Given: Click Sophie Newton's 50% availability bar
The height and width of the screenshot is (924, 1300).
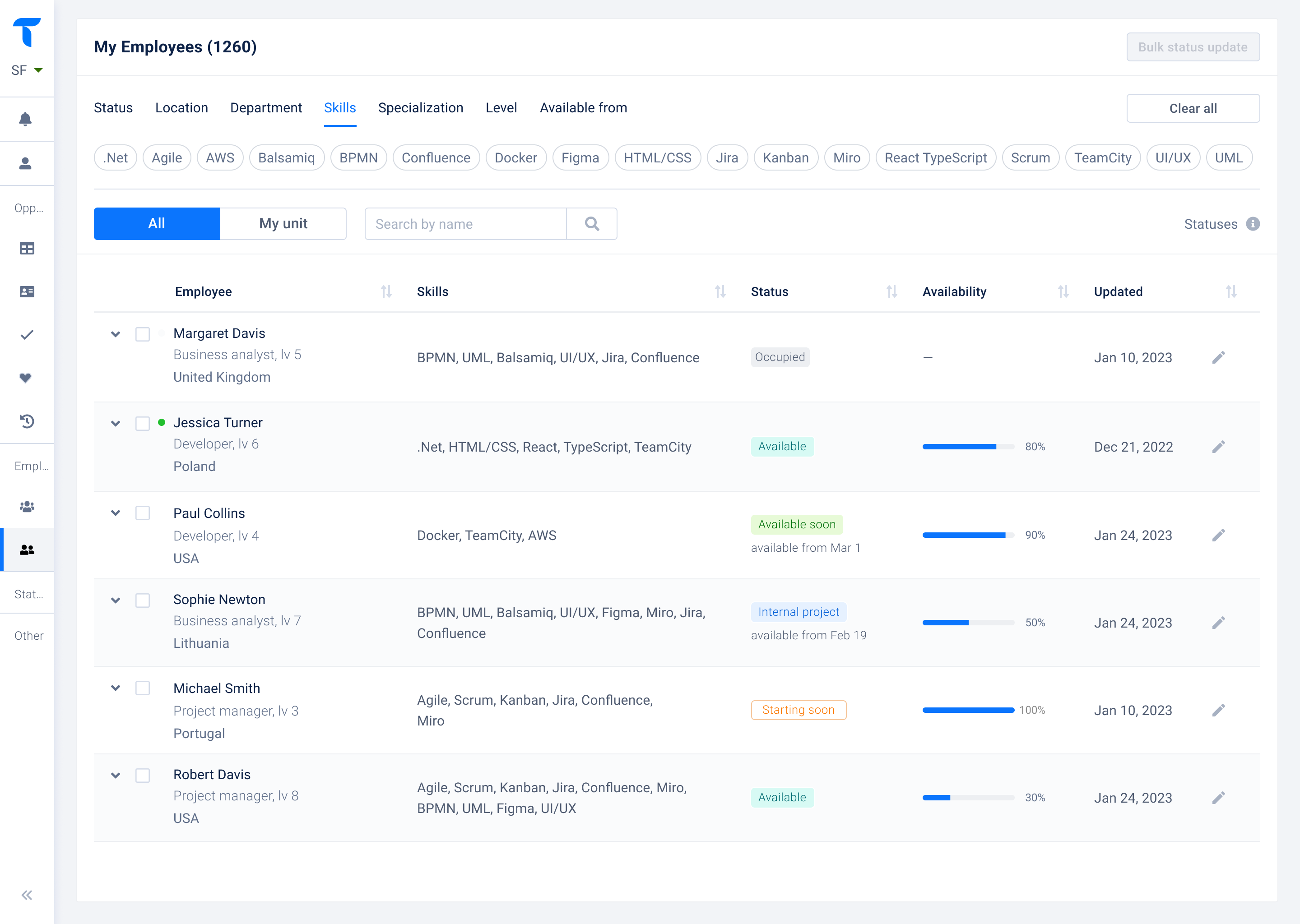Looking at the screenshot, I should [968, 623].
